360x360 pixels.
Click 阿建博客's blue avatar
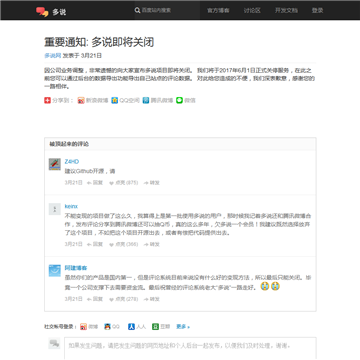point(55,271)
